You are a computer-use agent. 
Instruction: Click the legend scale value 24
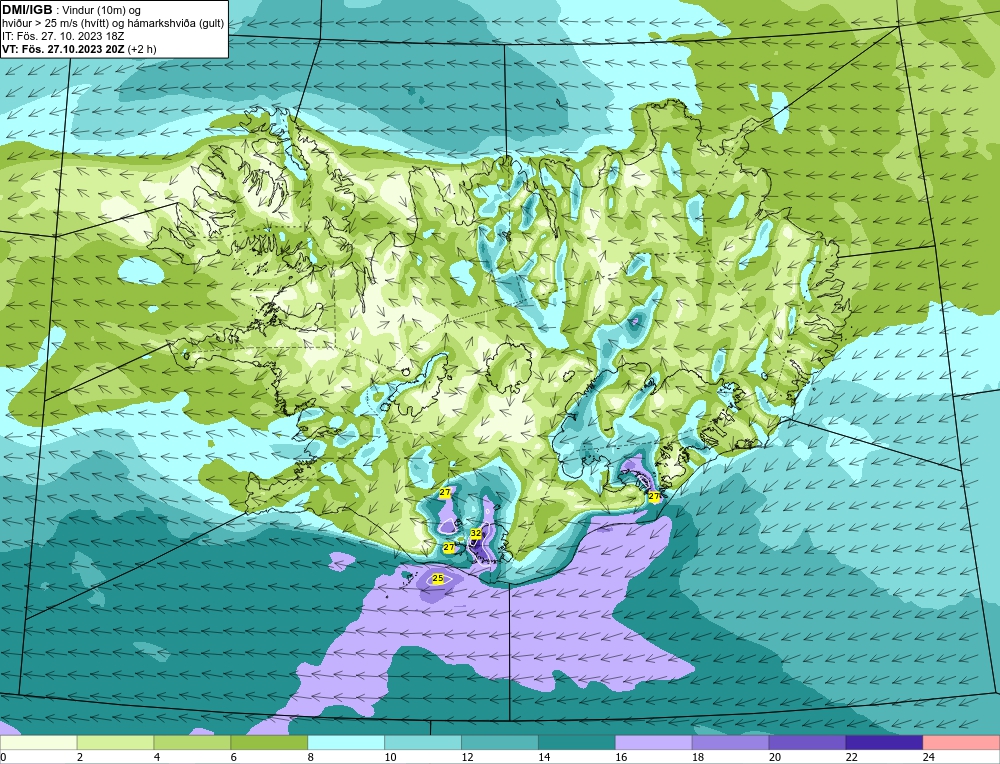tap(929, 757)
